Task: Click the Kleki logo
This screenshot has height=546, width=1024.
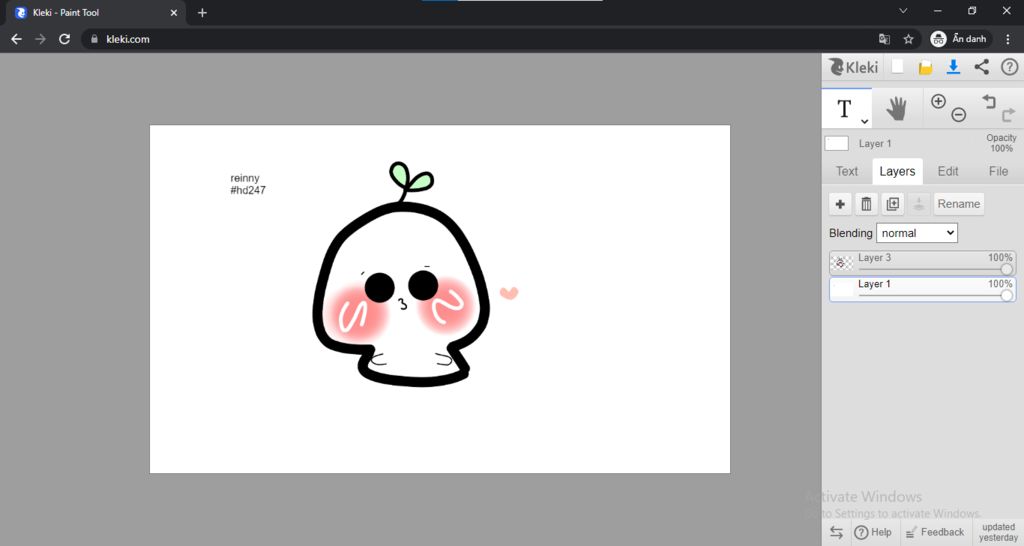Action: click(x=853, y=67)
